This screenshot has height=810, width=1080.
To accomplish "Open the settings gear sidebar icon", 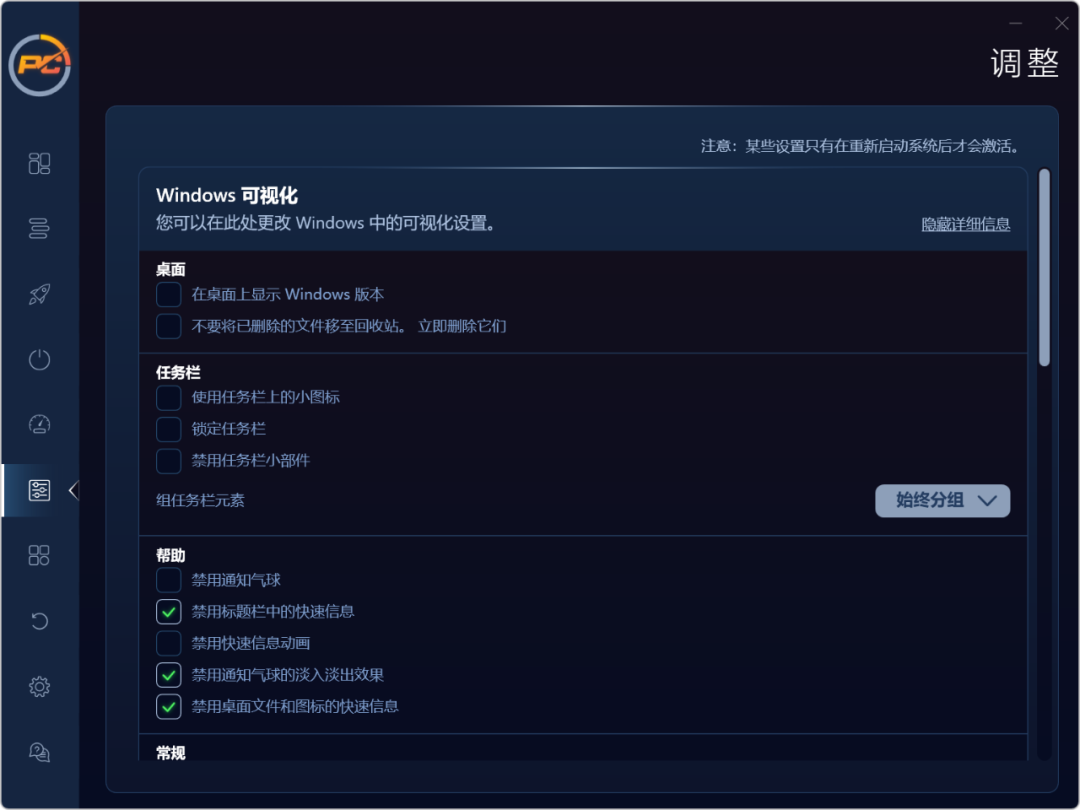I will coord(39,687).
